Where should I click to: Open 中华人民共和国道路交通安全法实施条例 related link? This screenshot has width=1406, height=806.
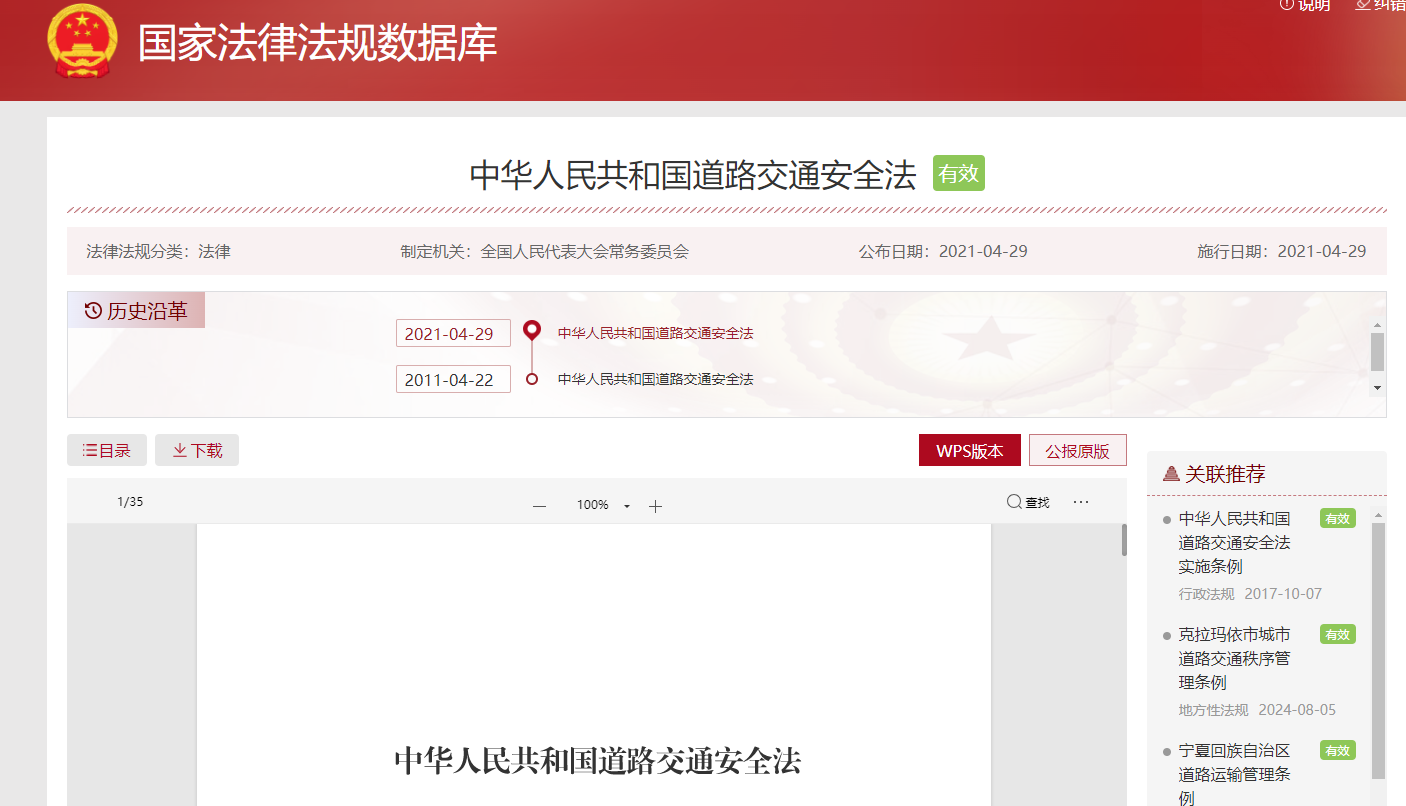pos(1234,542)
